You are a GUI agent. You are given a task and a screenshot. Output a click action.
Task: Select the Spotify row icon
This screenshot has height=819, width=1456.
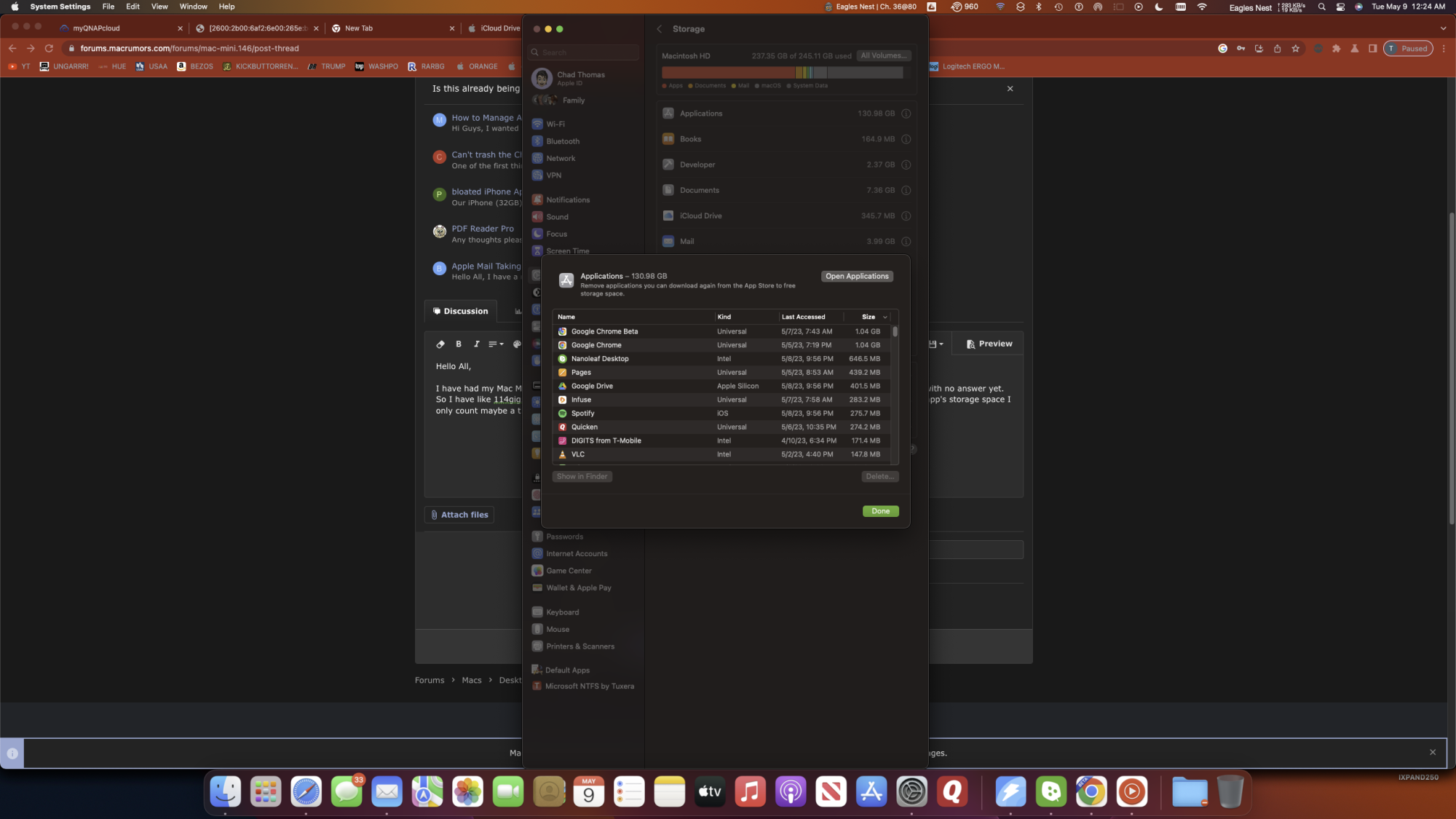pos(562,414)
